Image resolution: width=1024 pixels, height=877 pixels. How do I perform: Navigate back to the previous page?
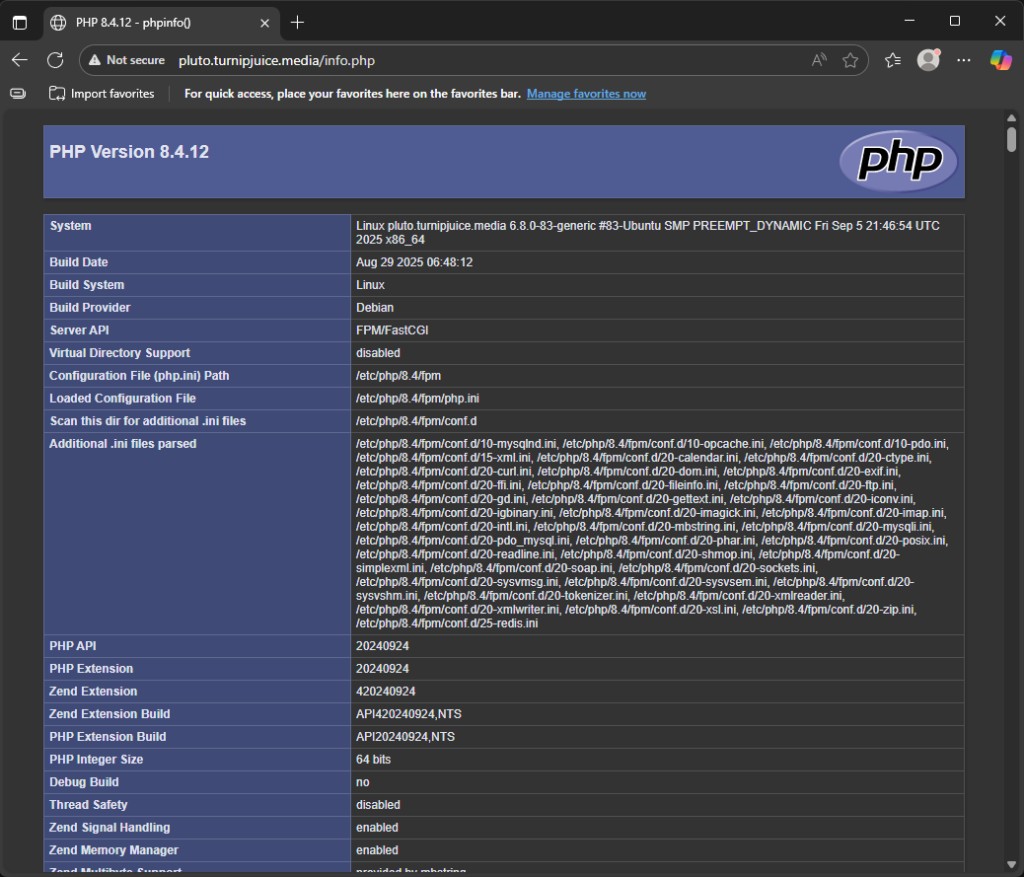click(x=20, y=60)
